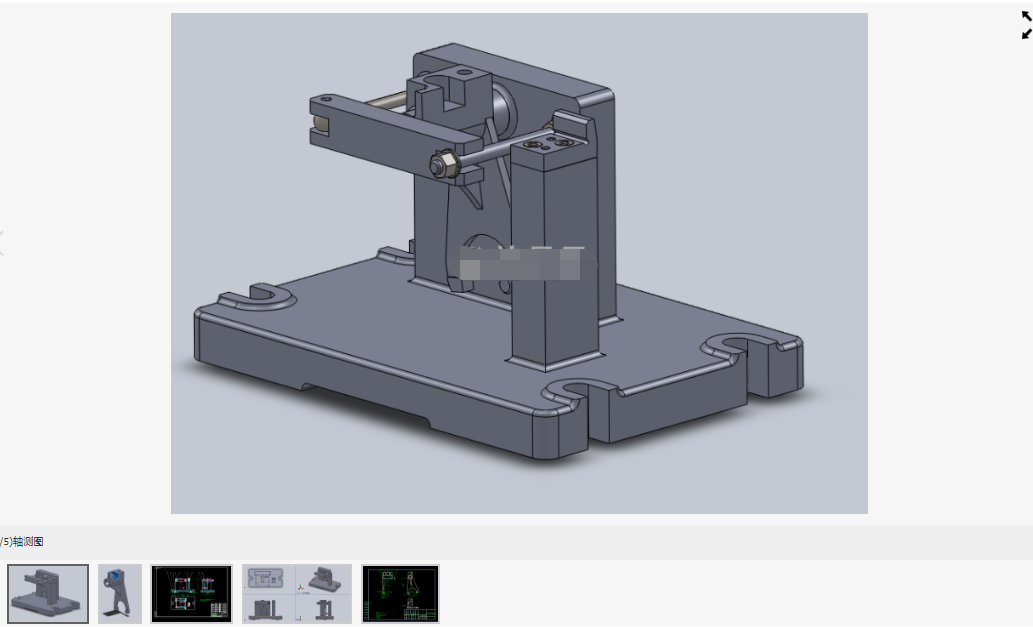Click the caption text 轴测图
1033x627 pixels.
[28, 541]
